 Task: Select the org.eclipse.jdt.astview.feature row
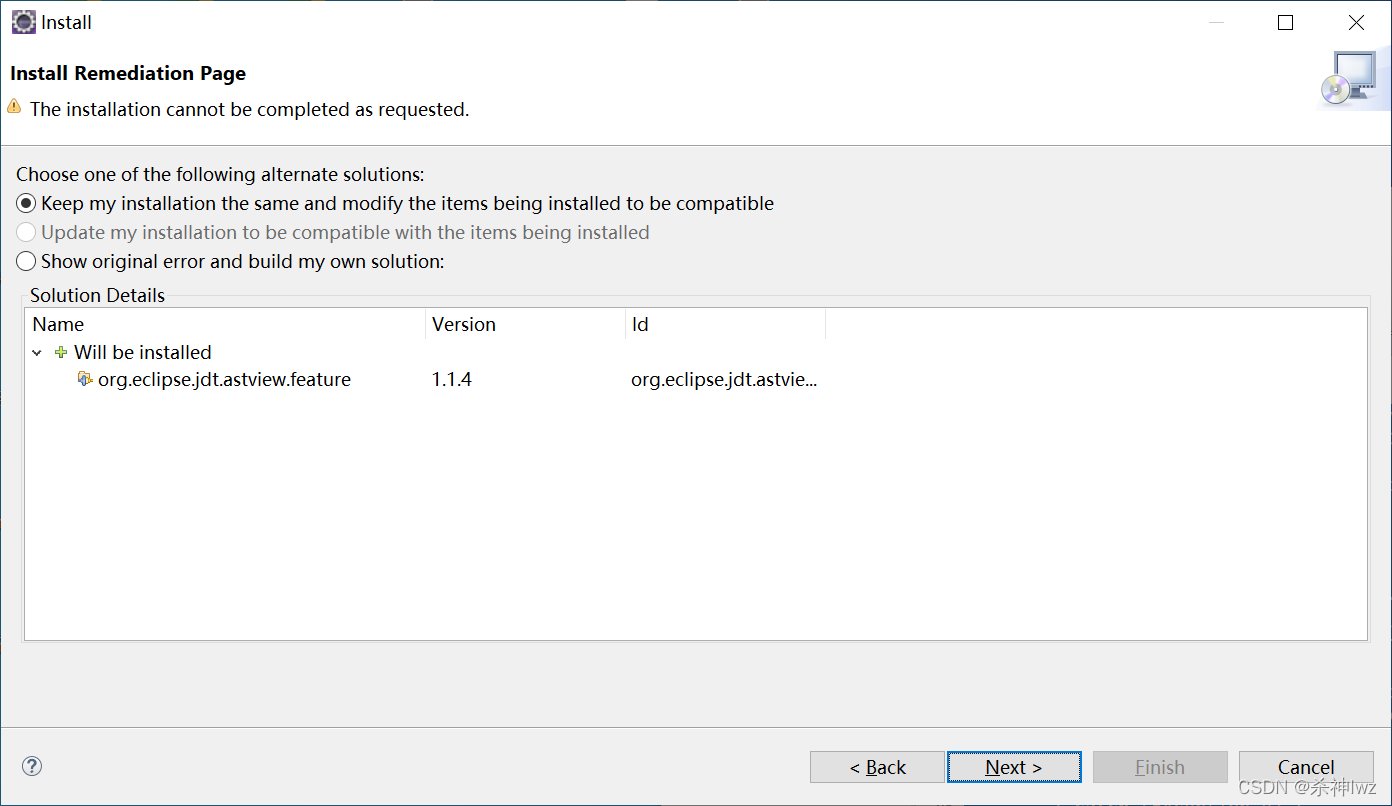pos(222,379)
